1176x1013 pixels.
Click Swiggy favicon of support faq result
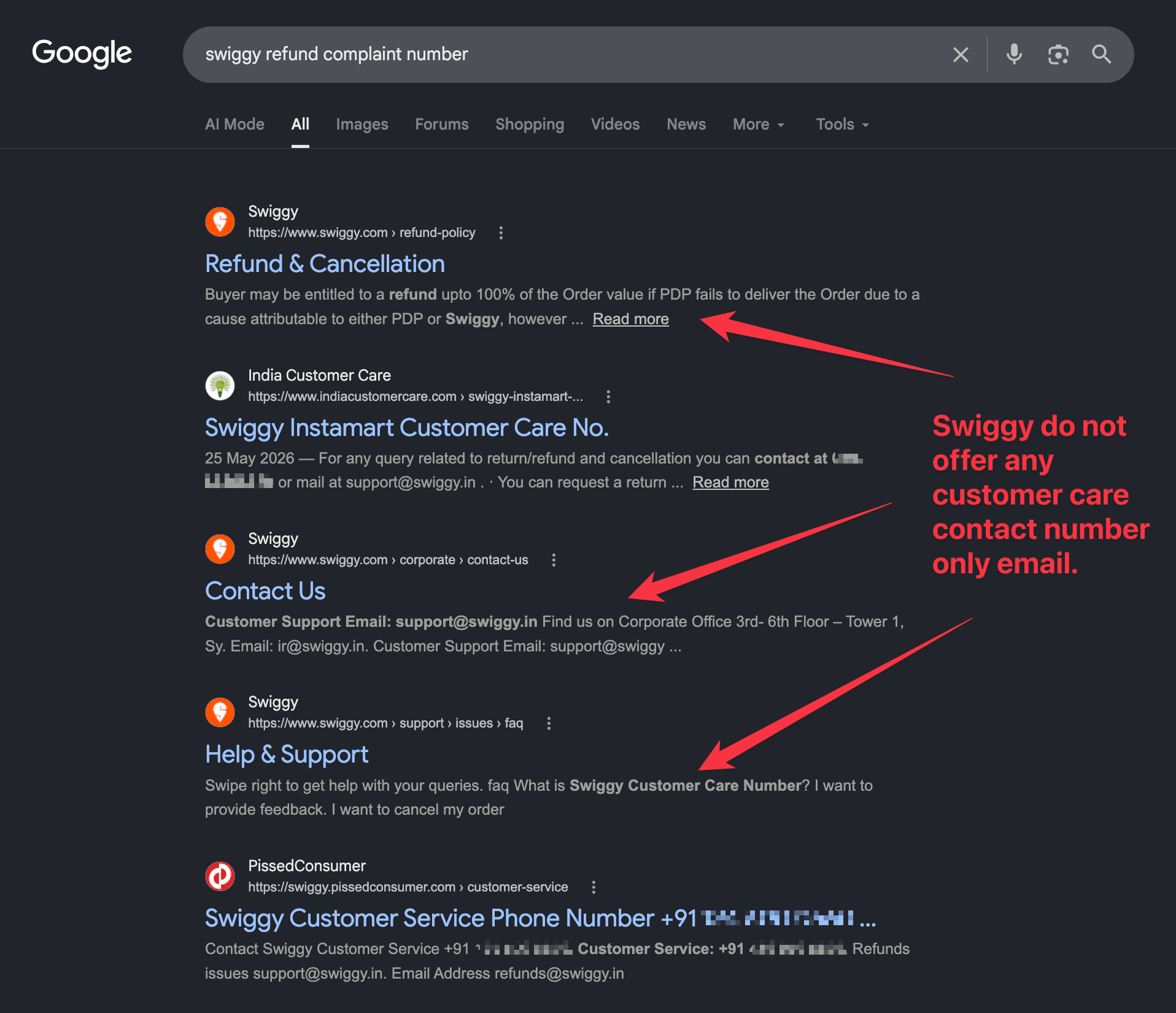click(220, 712)
